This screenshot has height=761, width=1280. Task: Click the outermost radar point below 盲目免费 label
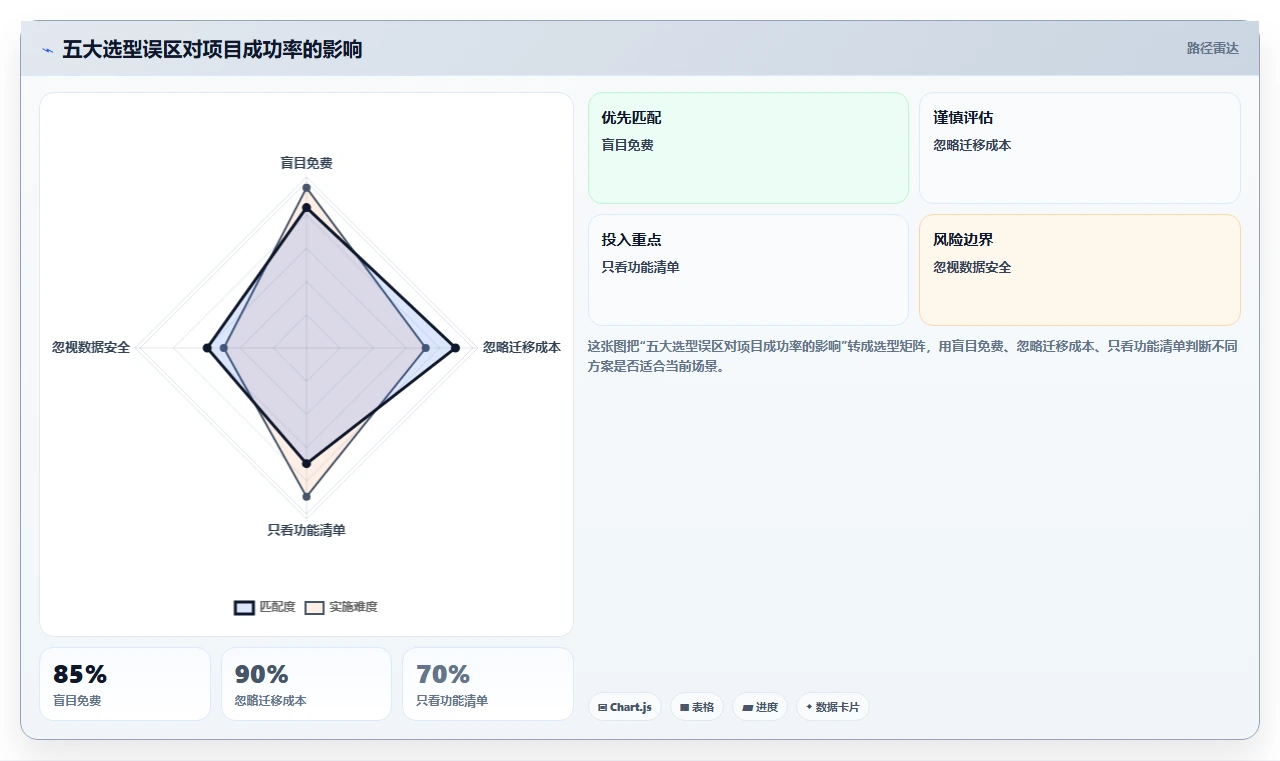tap(306, 188)
